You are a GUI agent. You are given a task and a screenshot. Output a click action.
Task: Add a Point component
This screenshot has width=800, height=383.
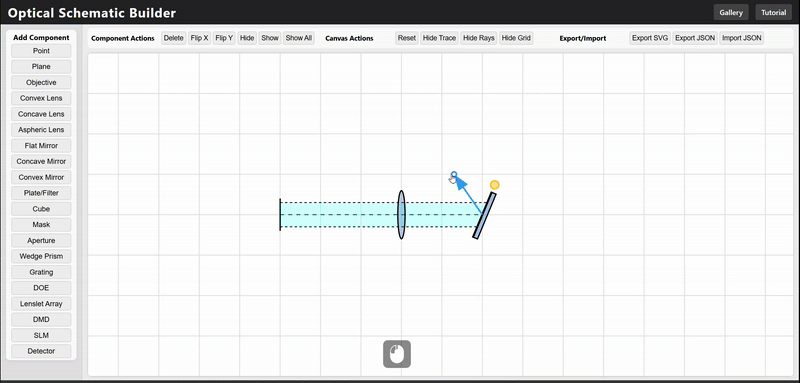(x=41, y=51)
